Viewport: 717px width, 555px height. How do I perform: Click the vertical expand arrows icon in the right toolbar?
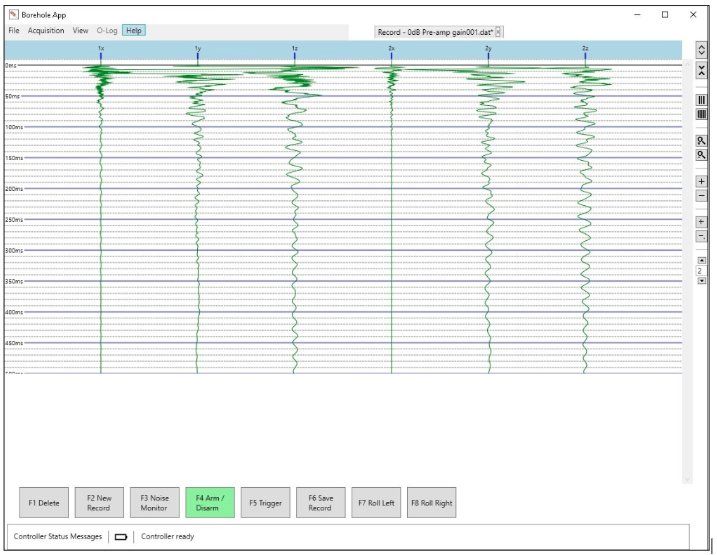[x=701, y=49]
